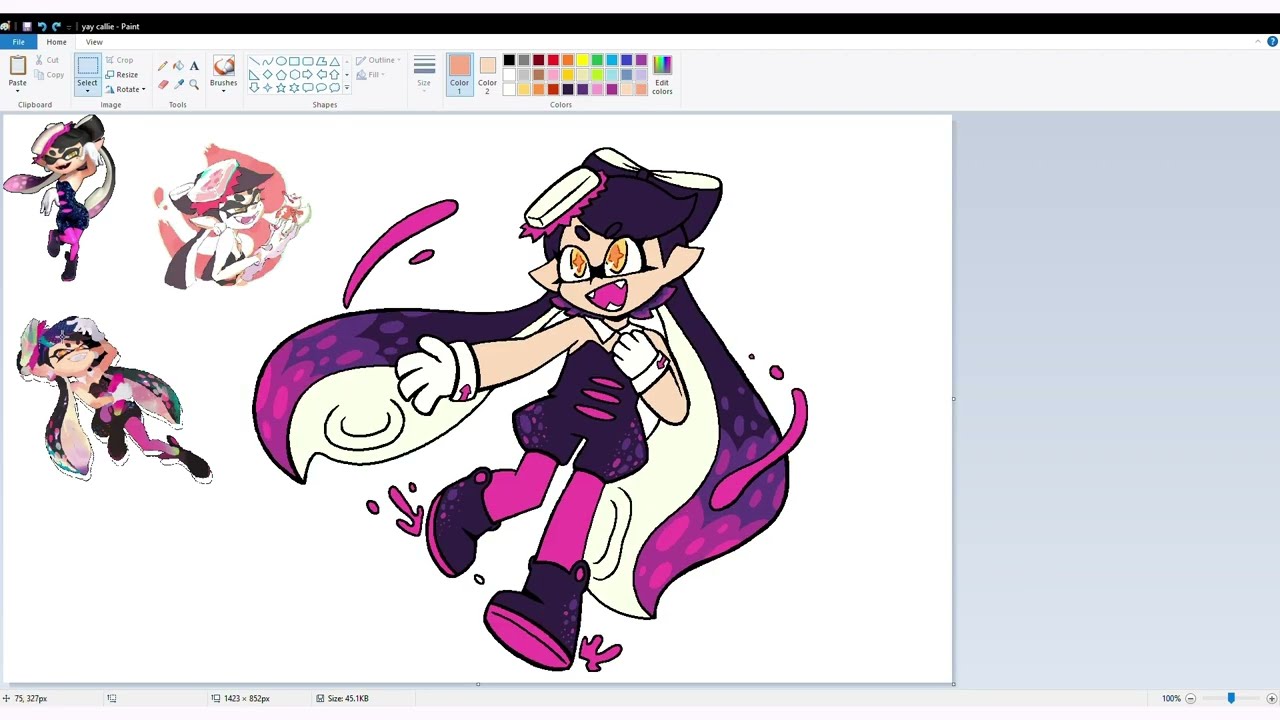The height and width of the screenshot is (720, 1280).
Task: Select the Pencil tool
Action: 162,66
